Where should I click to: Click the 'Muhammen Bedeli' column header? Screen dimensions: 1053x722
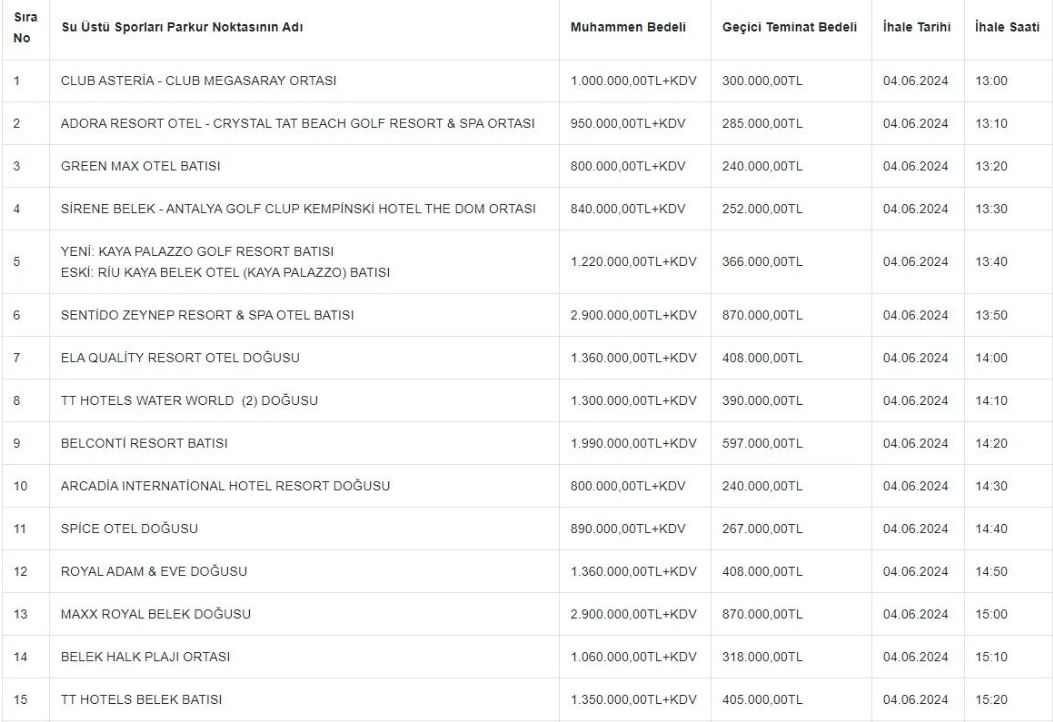627,27
